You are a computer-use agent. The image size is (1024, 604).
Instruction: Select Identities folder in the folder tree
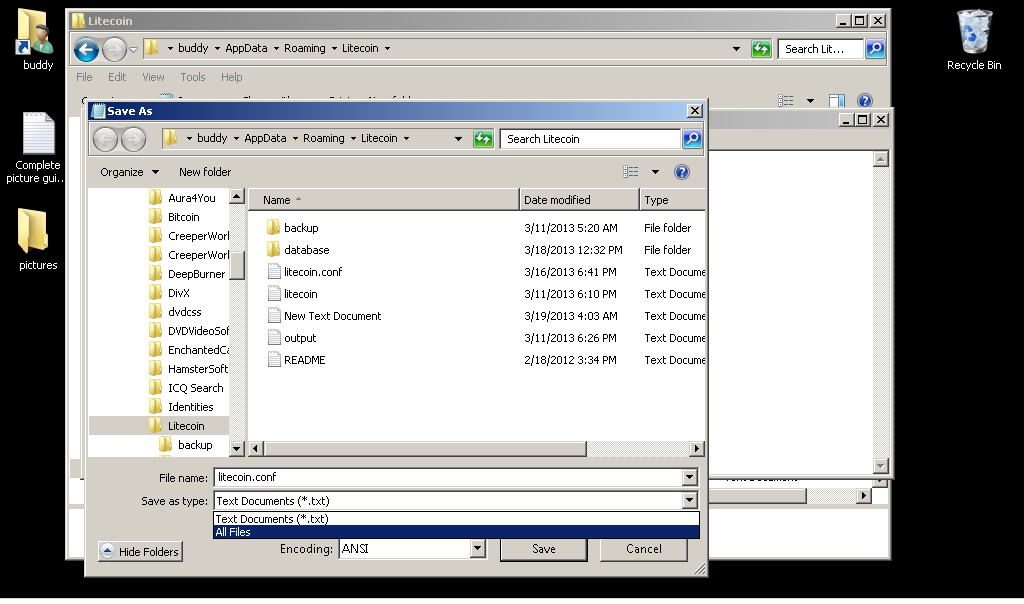coord(190,407)
